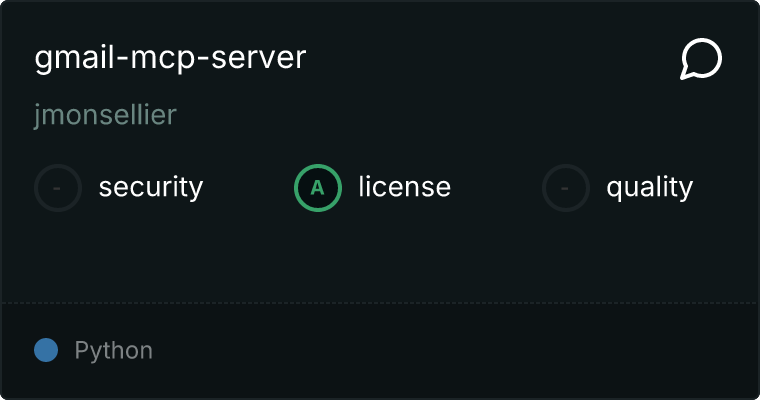Select the license label text

404,187
